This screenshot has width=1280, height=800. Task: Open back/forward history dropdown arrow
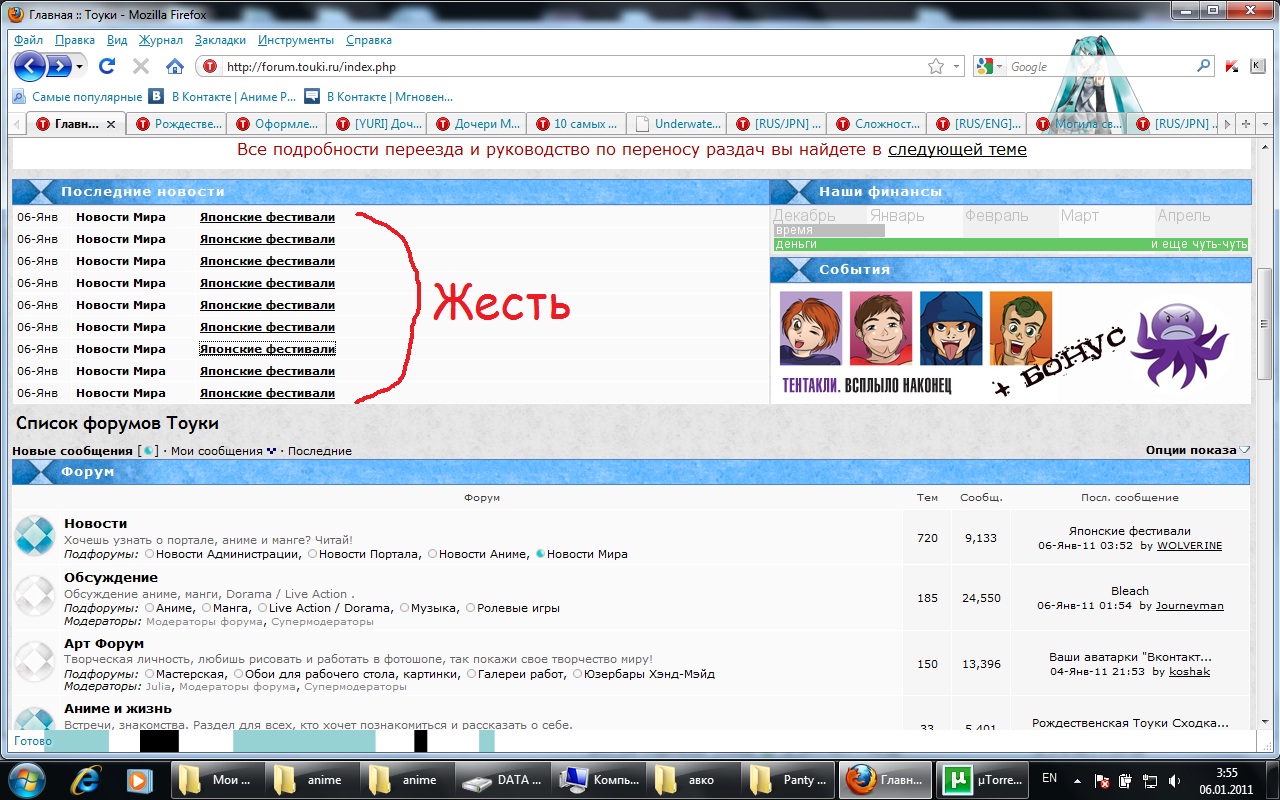[81, 67]
